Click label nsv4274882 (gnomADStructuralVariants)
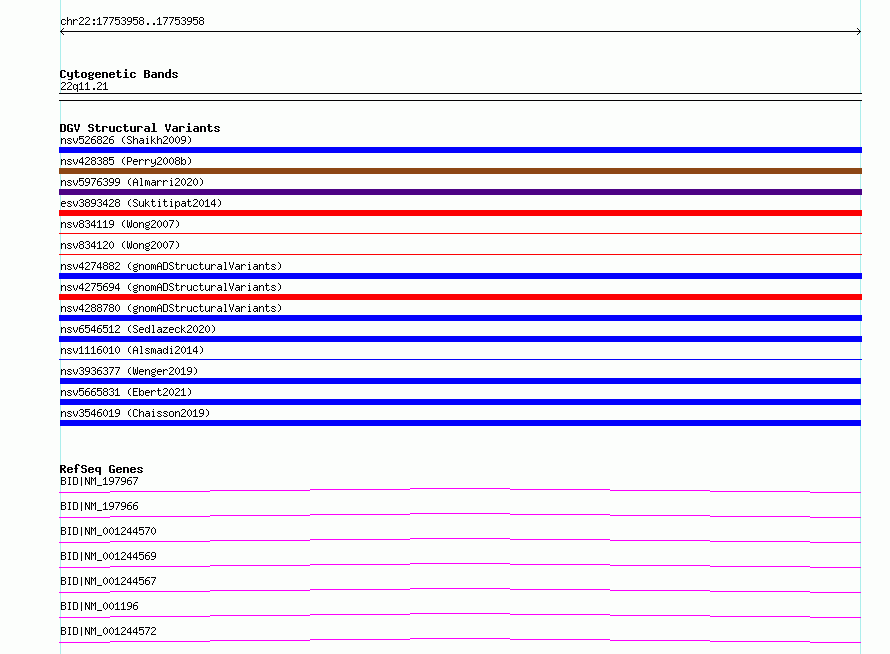Image resolution: width=890 pixels, height=654 pixels. tap(171, 266)
